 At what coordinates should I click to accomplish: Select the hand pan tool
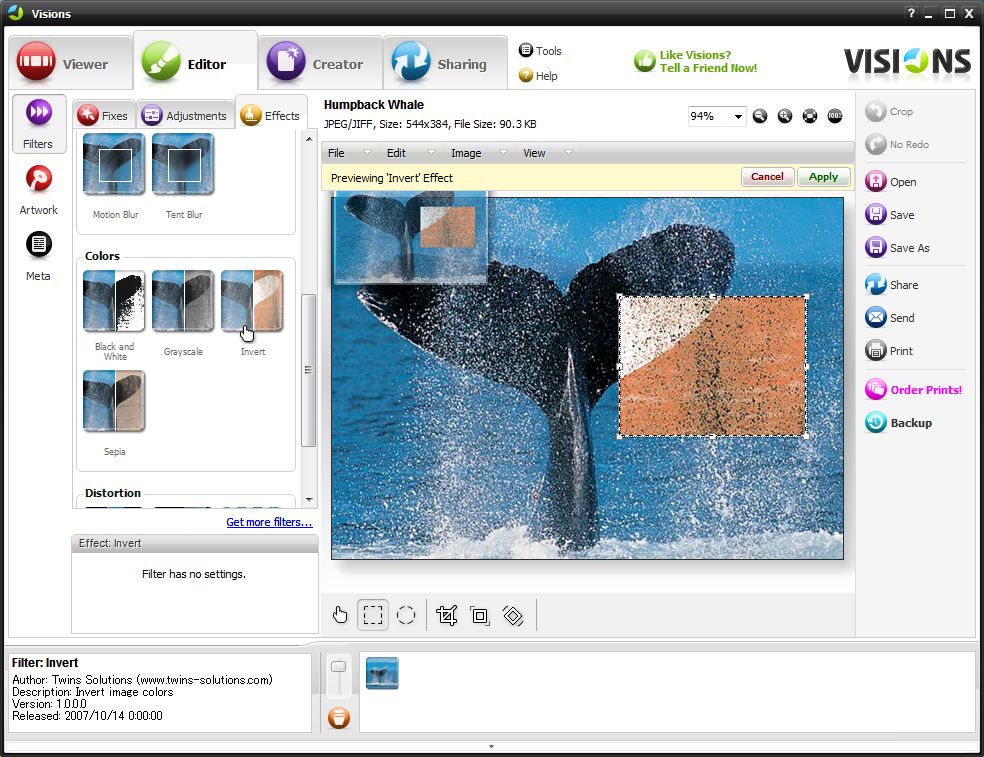340,615
